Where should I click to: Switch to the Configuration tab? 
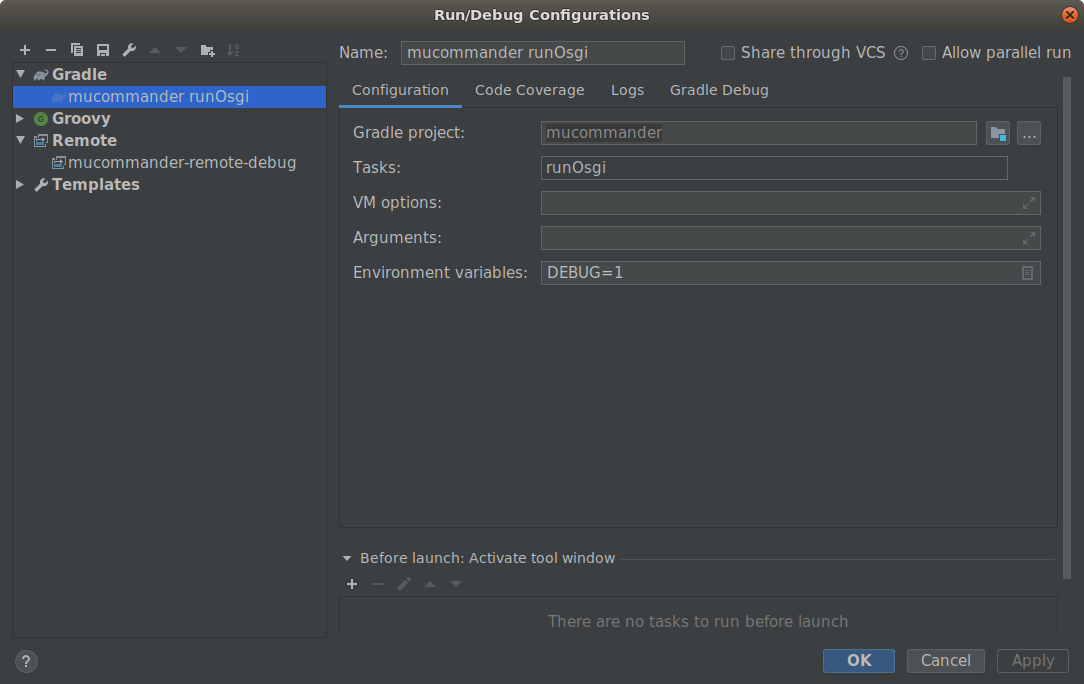[400, 91]
